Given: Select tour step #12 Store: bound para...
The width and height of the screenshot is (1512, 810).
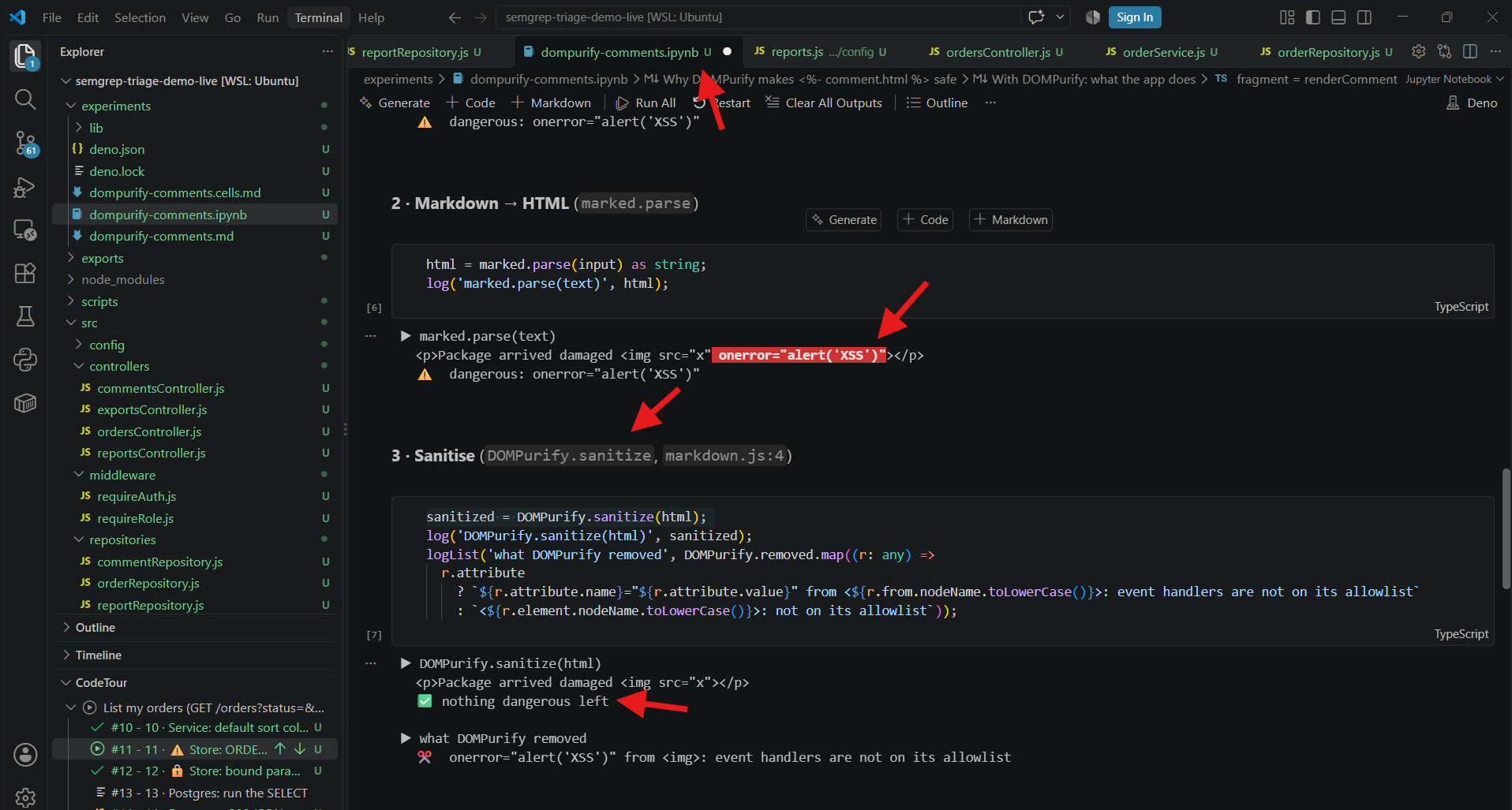Looking at the screenshot, I should [205, 771].
